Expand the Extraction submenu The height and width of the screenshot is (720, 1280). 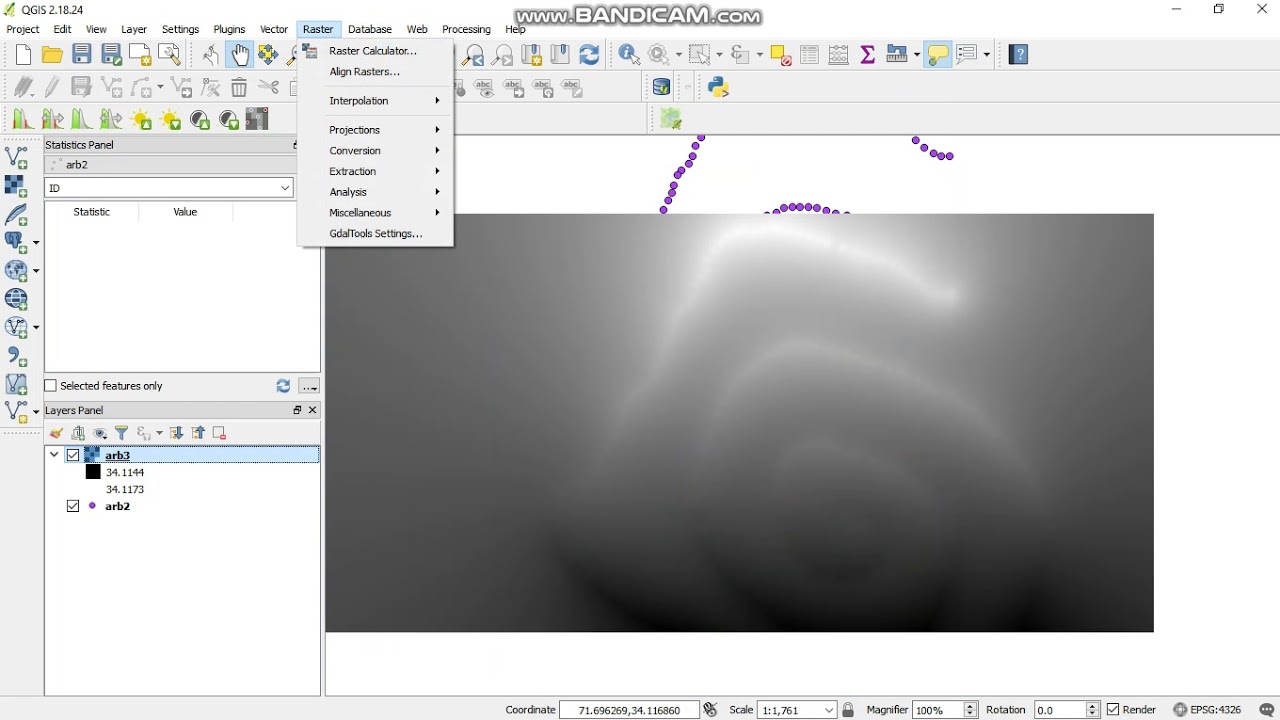376,171
